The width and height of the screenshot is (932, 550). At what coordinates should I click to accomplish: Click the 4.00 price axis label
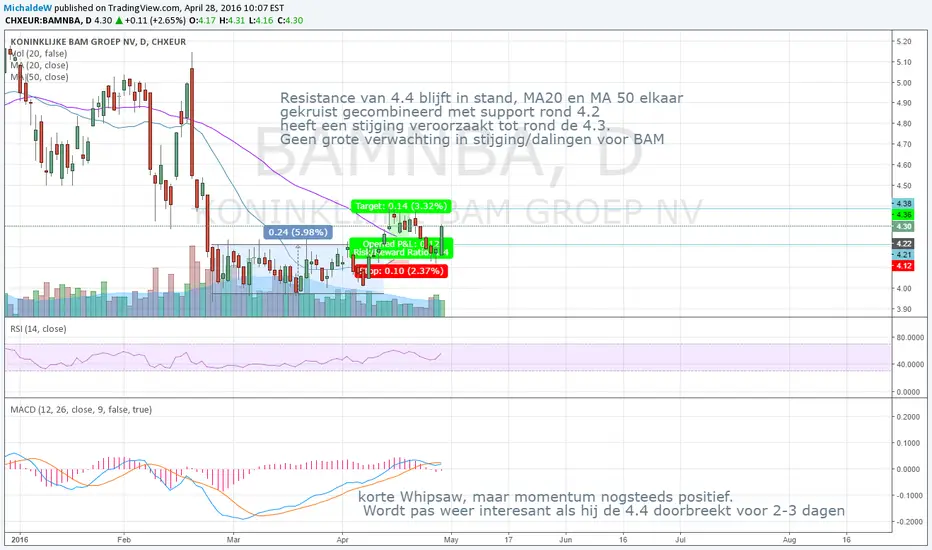click(x=903, y=289)
